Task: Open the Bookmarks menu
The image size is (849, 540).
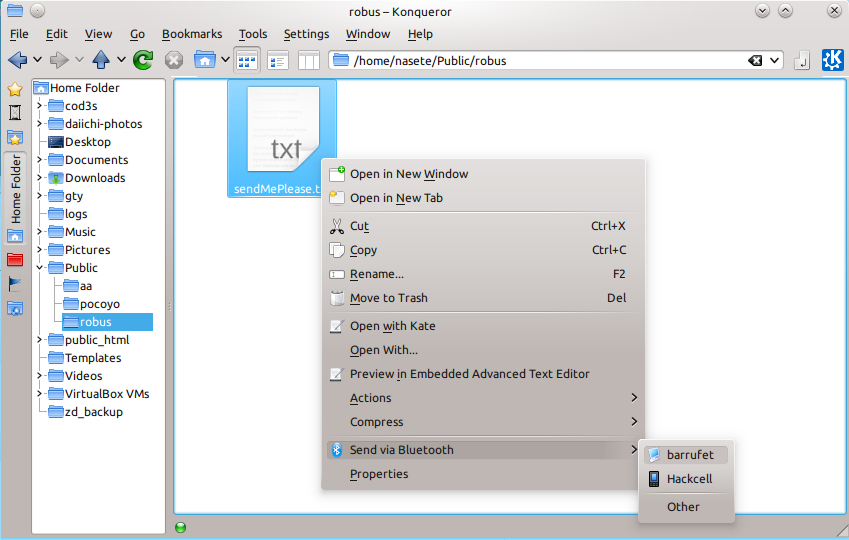Action: [x=192, y=34]
